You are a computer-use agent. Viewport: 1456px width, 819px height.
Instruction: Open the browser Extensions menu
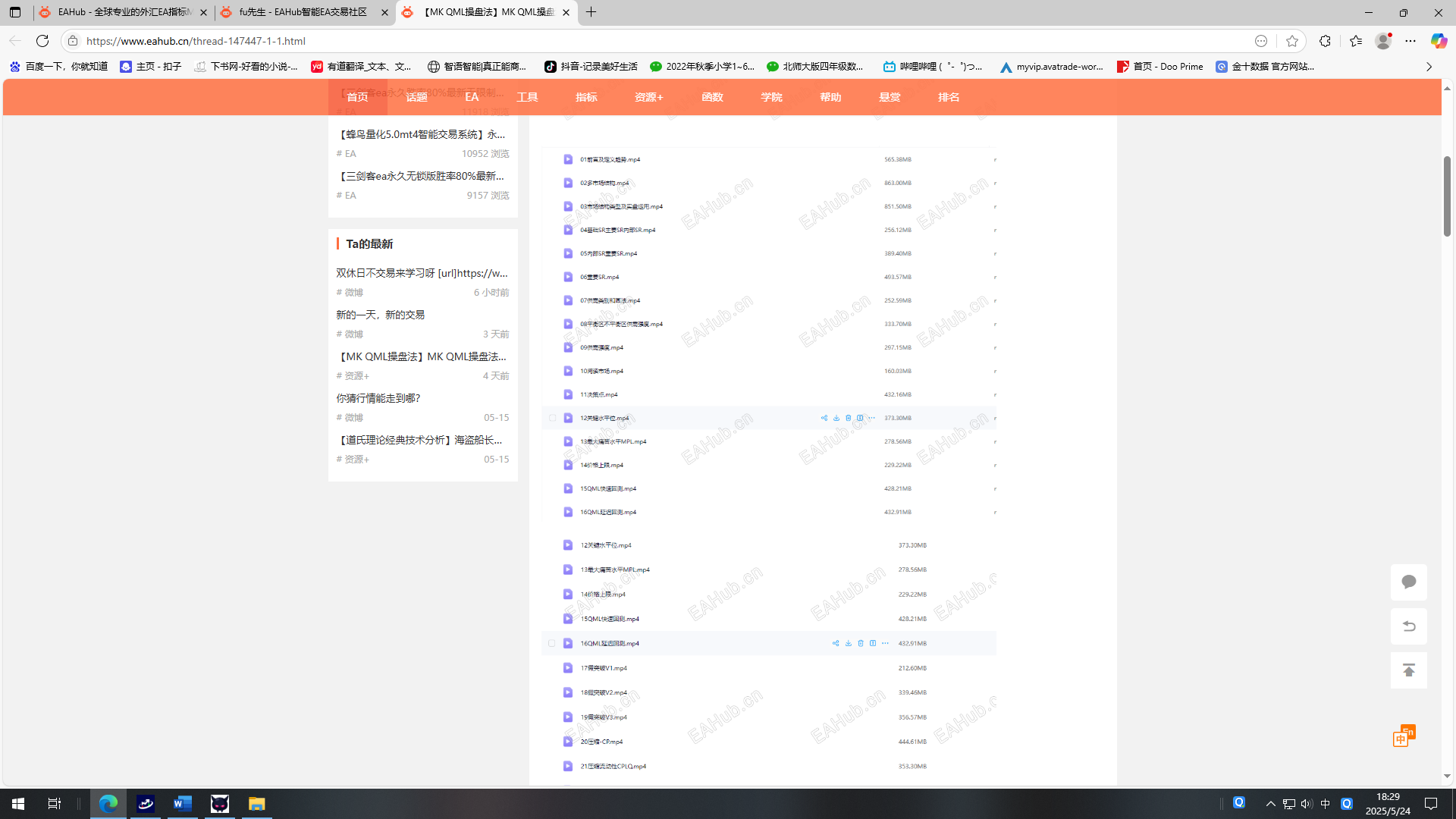(1325, 41)
